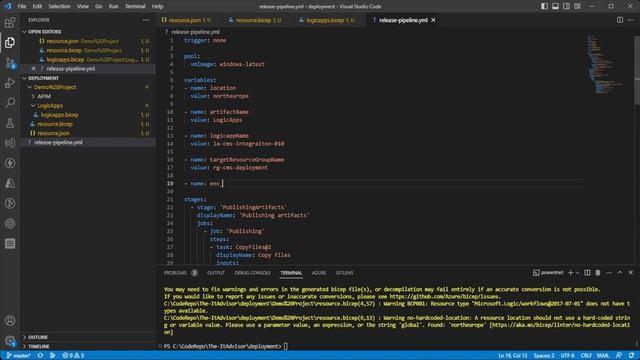Open the Terminal menu
Image resolution: width=640 pixels, height=360 pixels.
click(x=135, y=6)
